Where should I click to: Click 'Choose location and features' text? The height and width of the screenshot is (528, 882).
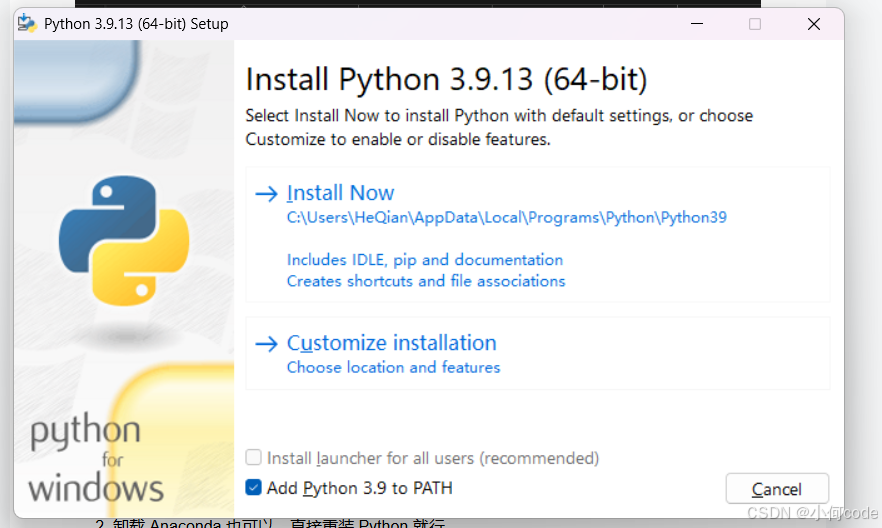click(x=393, y=368)
